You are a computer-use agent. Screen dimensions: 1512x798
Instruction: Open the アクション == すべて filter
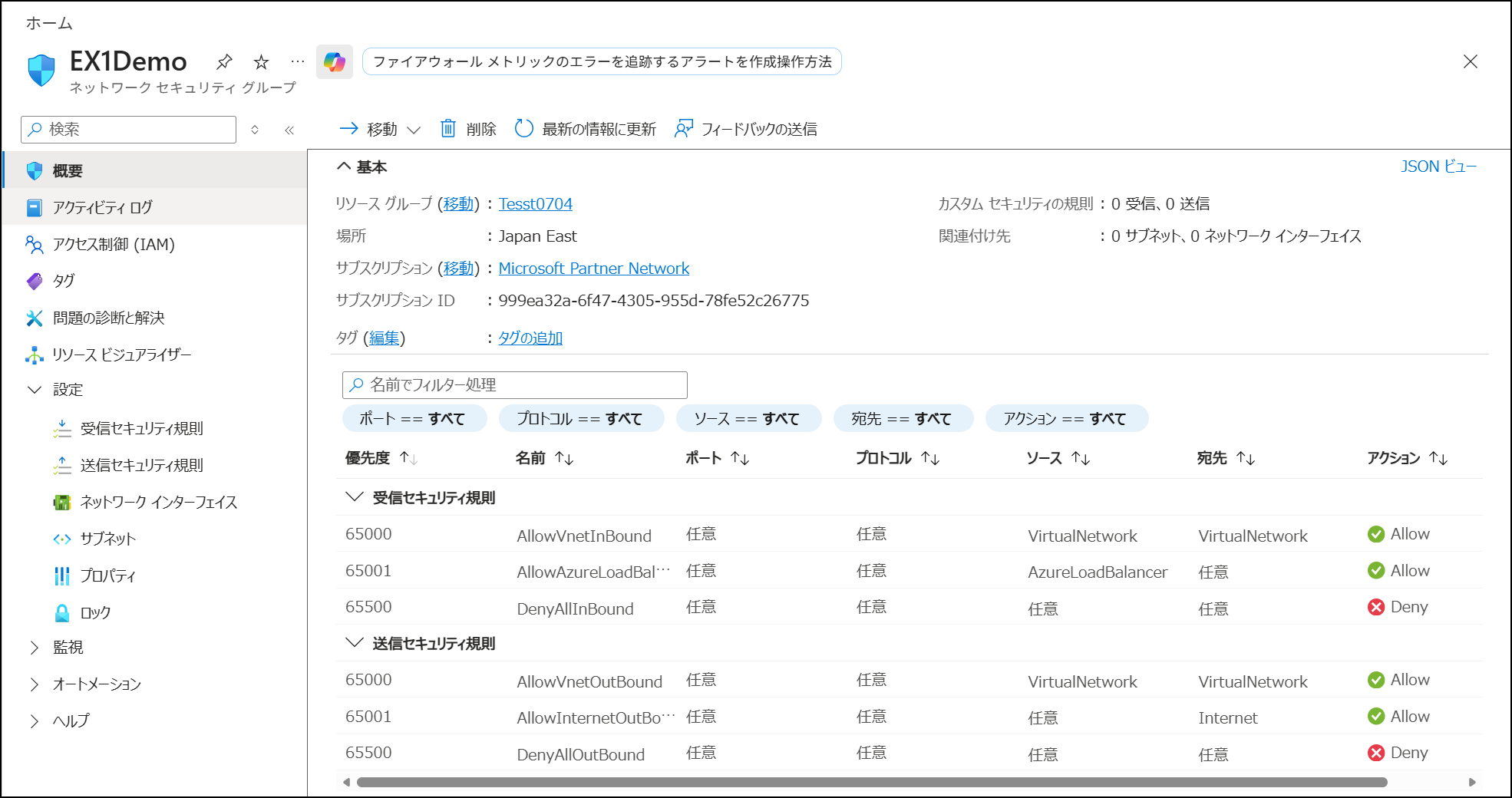pyautogui.click(x=1067, y=418)
